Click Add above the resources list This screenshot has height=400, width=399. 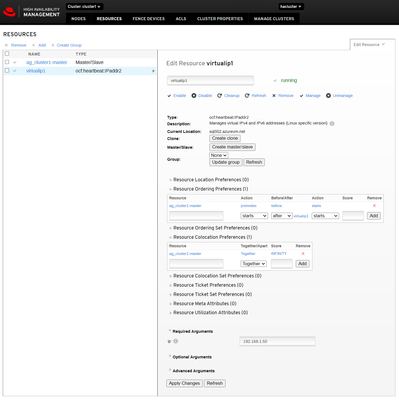pos(39,45)
